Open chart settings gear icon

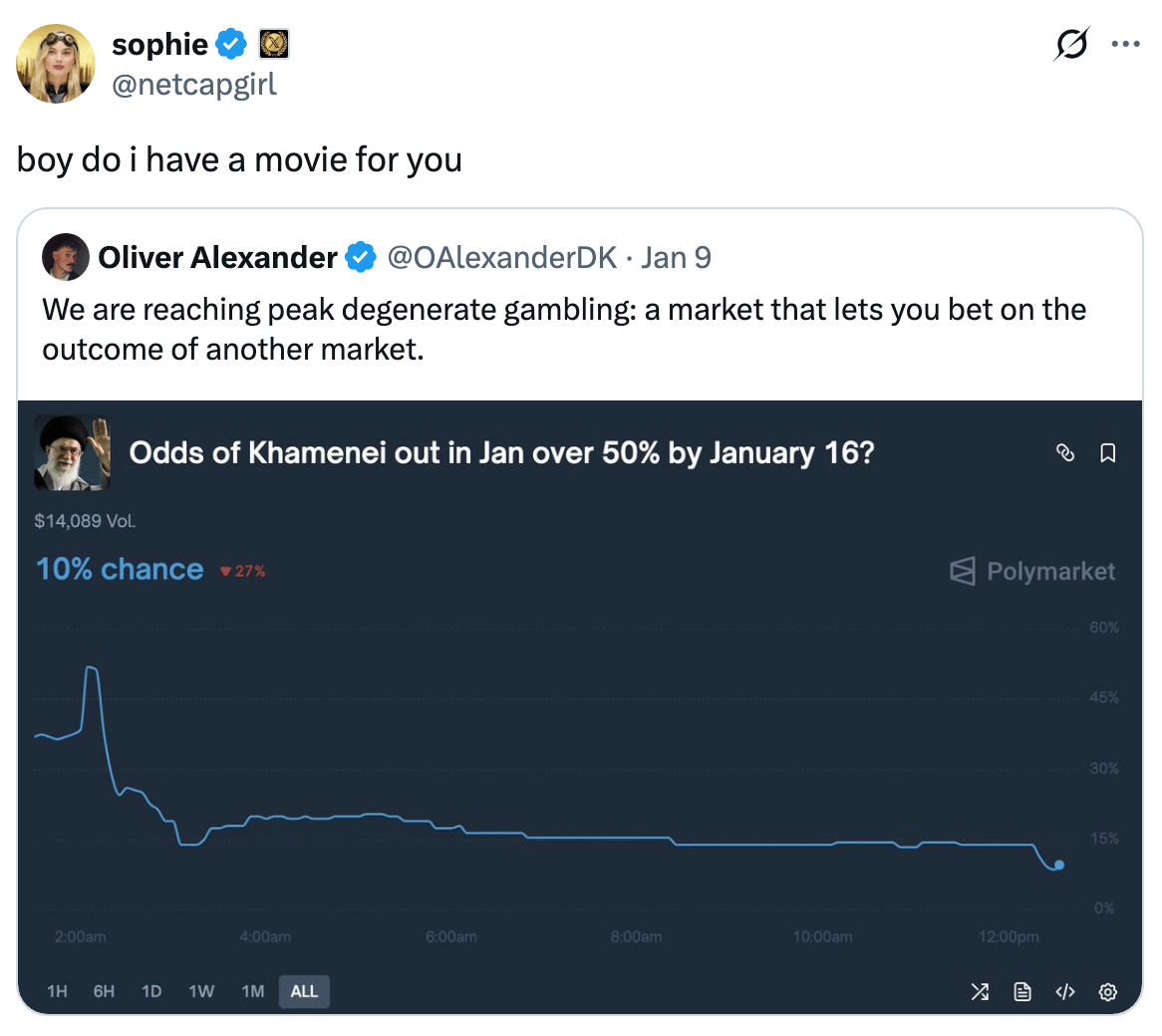coord(1107,991)
